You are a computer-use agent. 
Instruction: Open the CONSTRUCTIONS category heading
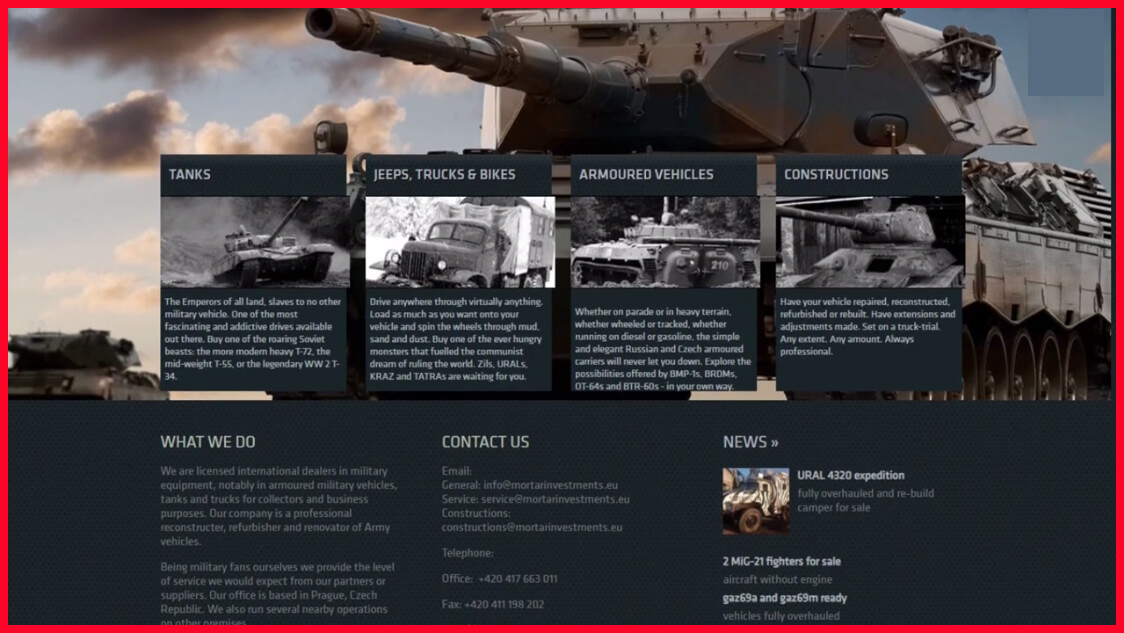(836, 174)
